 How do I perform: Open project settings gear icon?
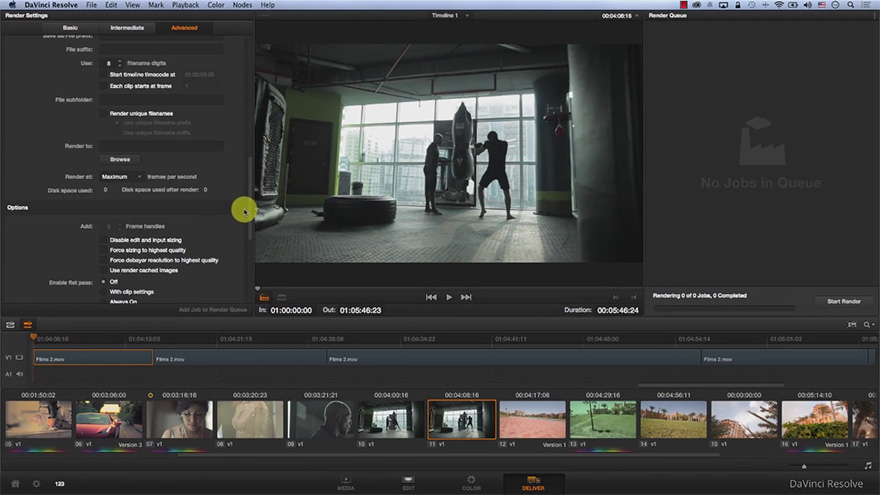[36, 483]
